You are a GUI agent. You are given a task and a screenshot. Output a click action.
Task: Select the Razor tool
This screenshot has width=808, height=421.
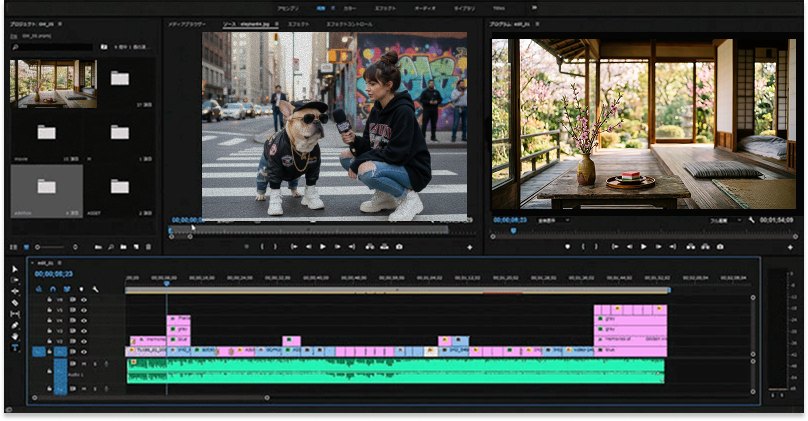coord(14,303)
